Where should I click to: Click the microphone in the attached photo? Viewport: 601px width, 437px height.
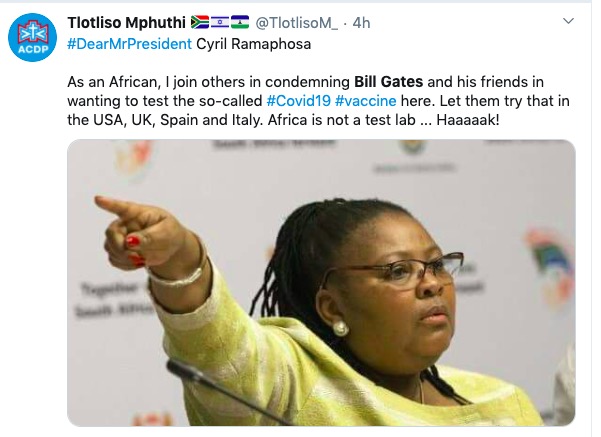[226, 391]
